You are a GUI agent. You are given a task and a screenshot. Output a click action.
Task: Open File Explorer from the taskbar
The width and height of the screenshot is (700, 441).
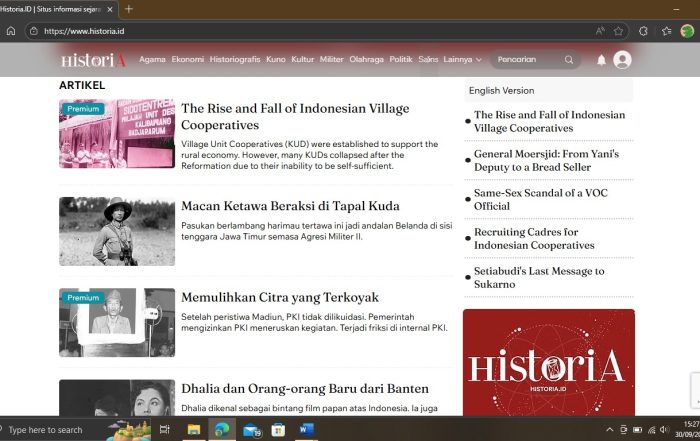[x=194, y=429]
